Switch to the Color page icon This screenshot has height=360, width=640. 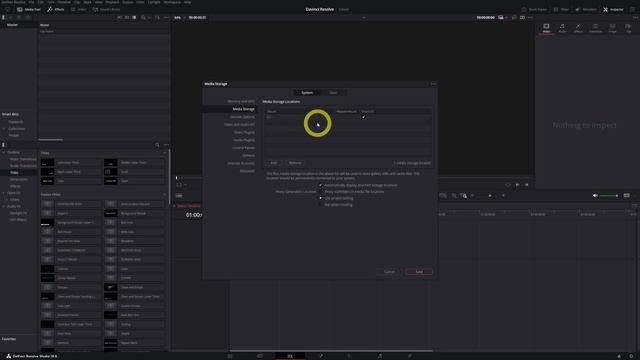click(x=350, y=356)
